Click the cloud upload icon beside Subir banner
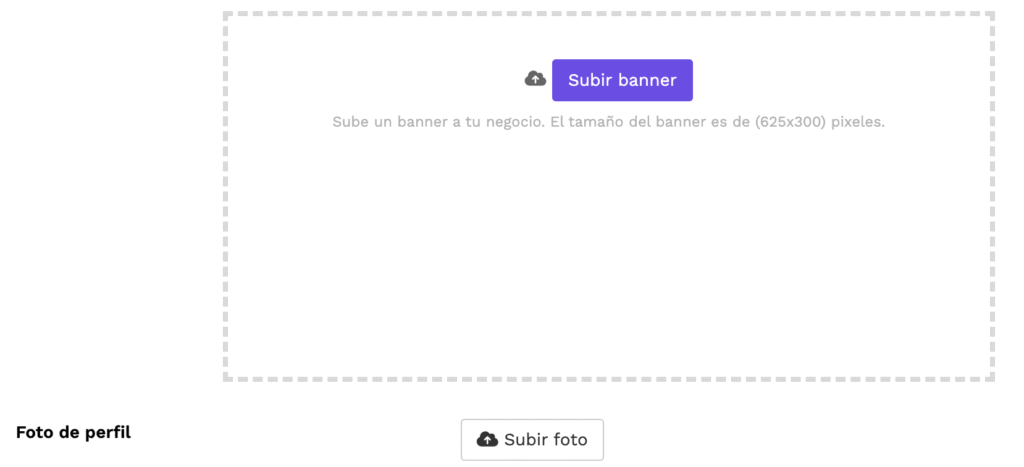 point(536,79)
